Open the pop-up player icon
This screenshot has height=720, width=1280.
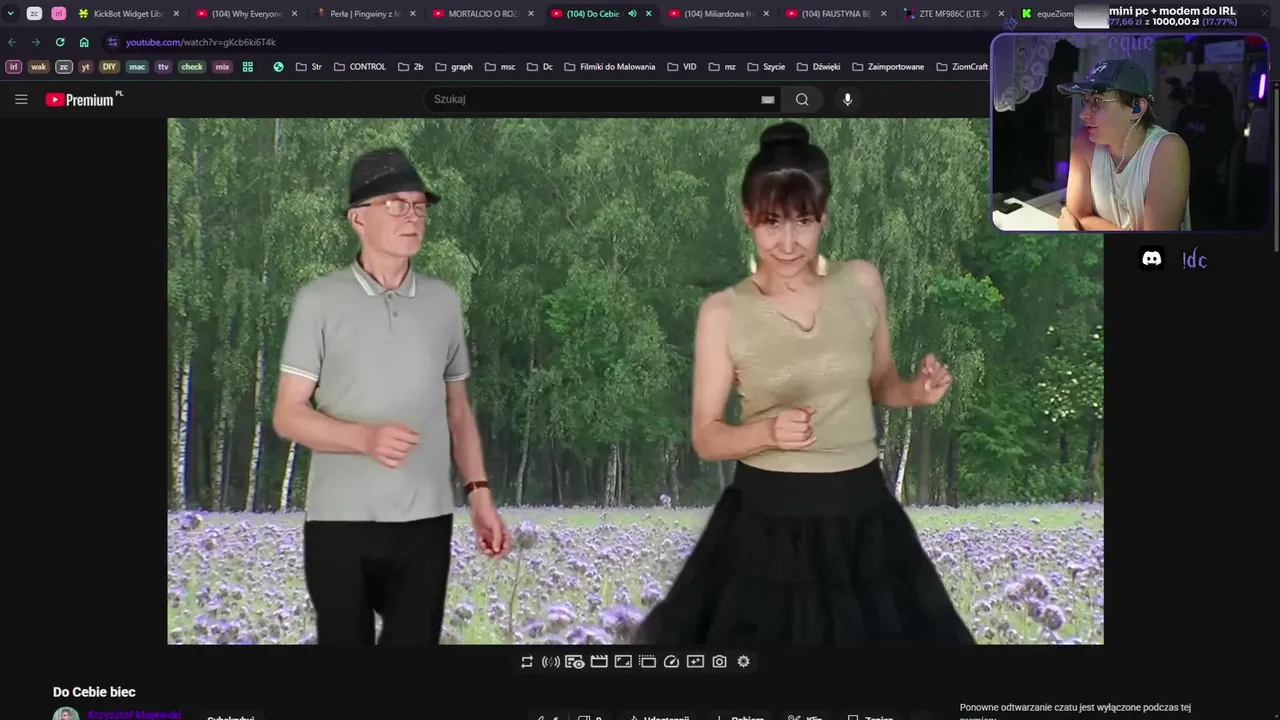(647, 662)
